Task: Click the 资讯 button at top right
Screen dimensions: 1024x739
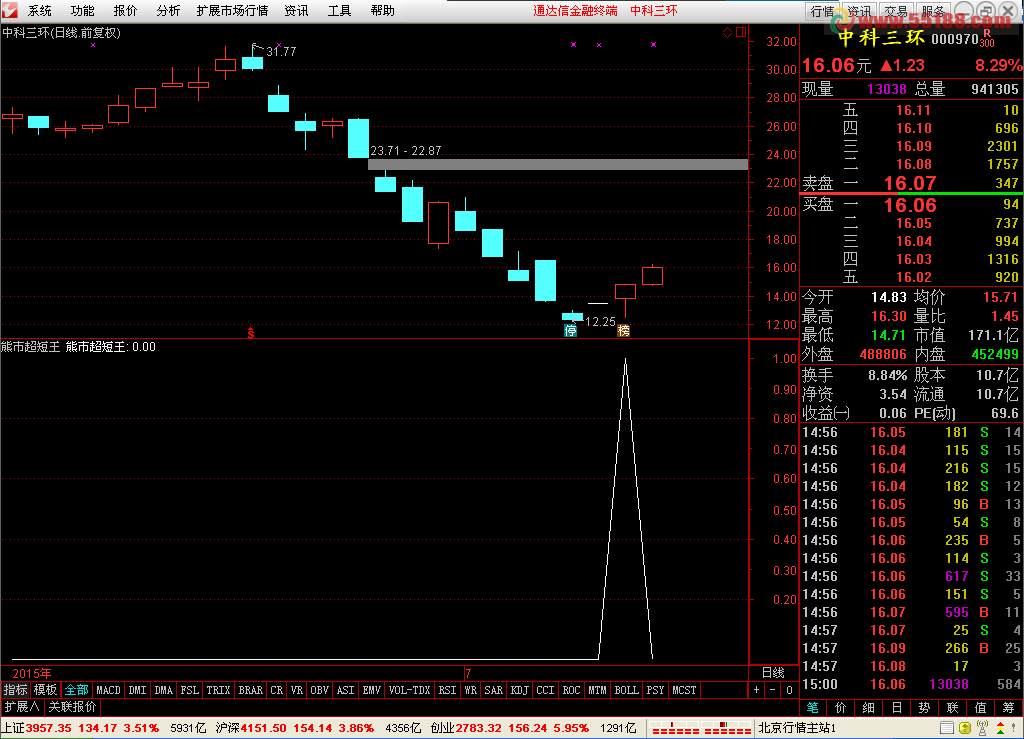Action: click(x=859, y=10)
